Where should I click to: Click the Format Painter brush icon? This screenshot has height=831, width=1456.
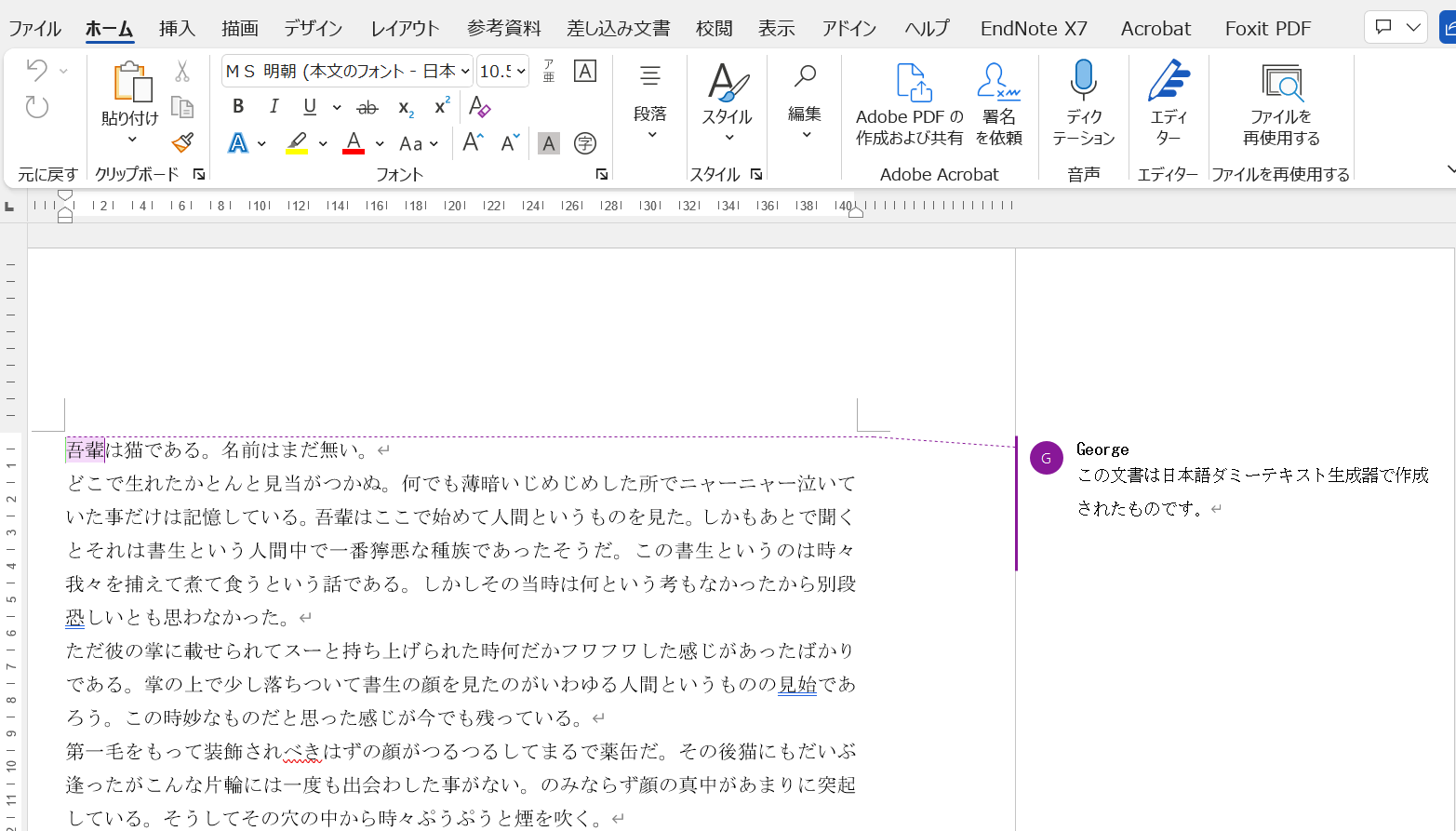pos(182,142)
